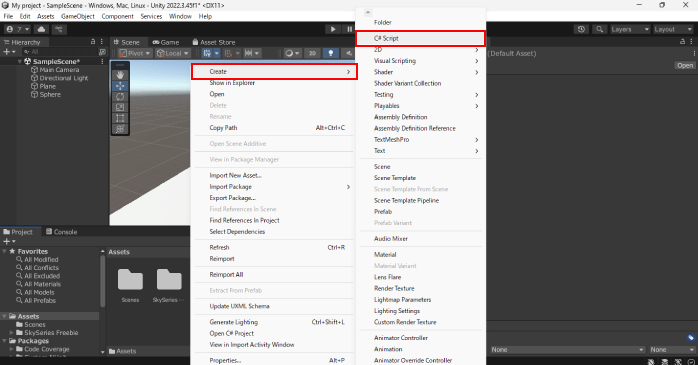Image resolution: width=698 pixels, height=365 pixels.
Task: Select the combined Transform tool
Action: click(120, 129)
